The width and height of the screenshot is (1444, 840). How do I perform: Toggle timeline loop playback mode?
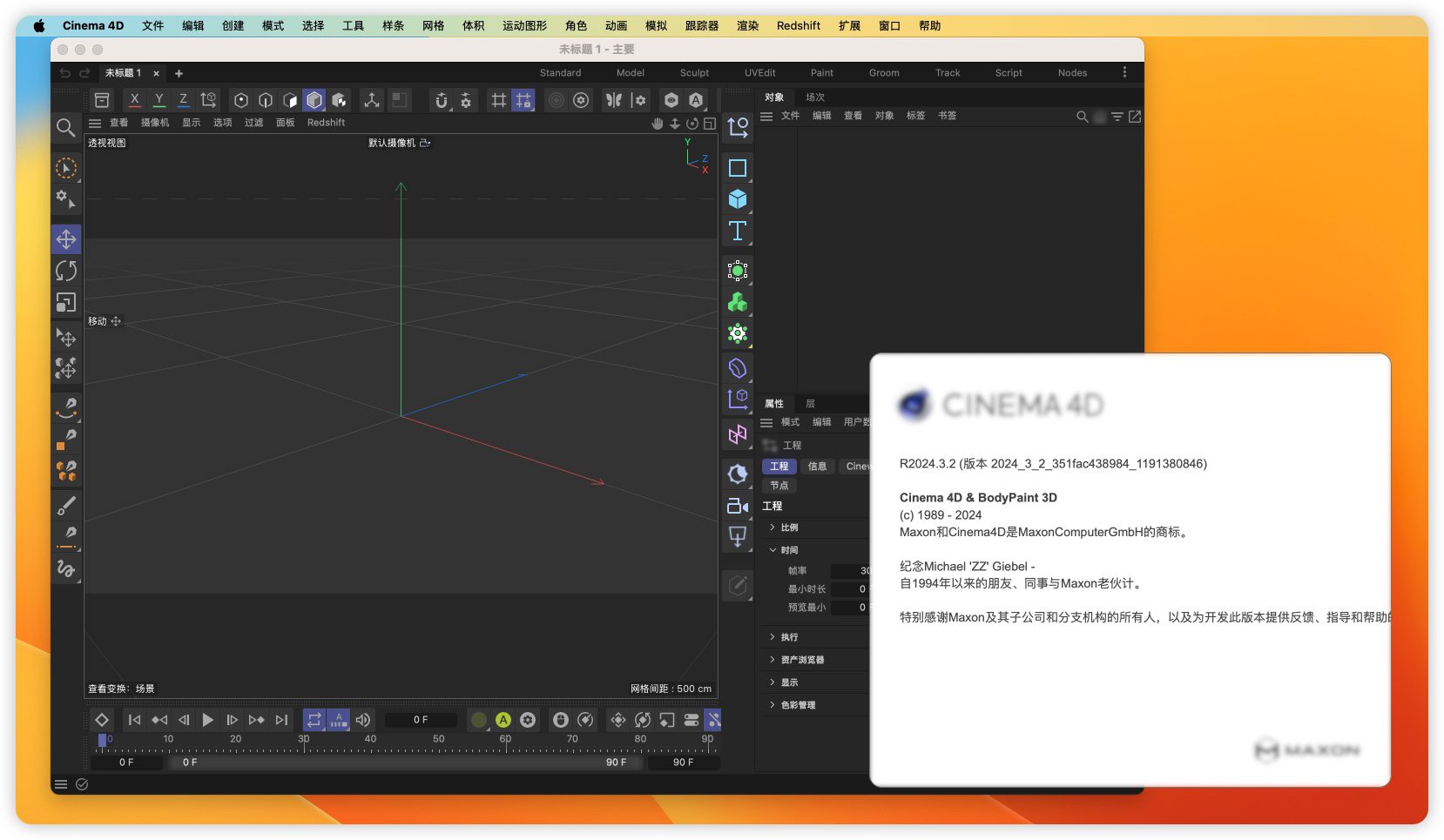(x=314, y=720)
